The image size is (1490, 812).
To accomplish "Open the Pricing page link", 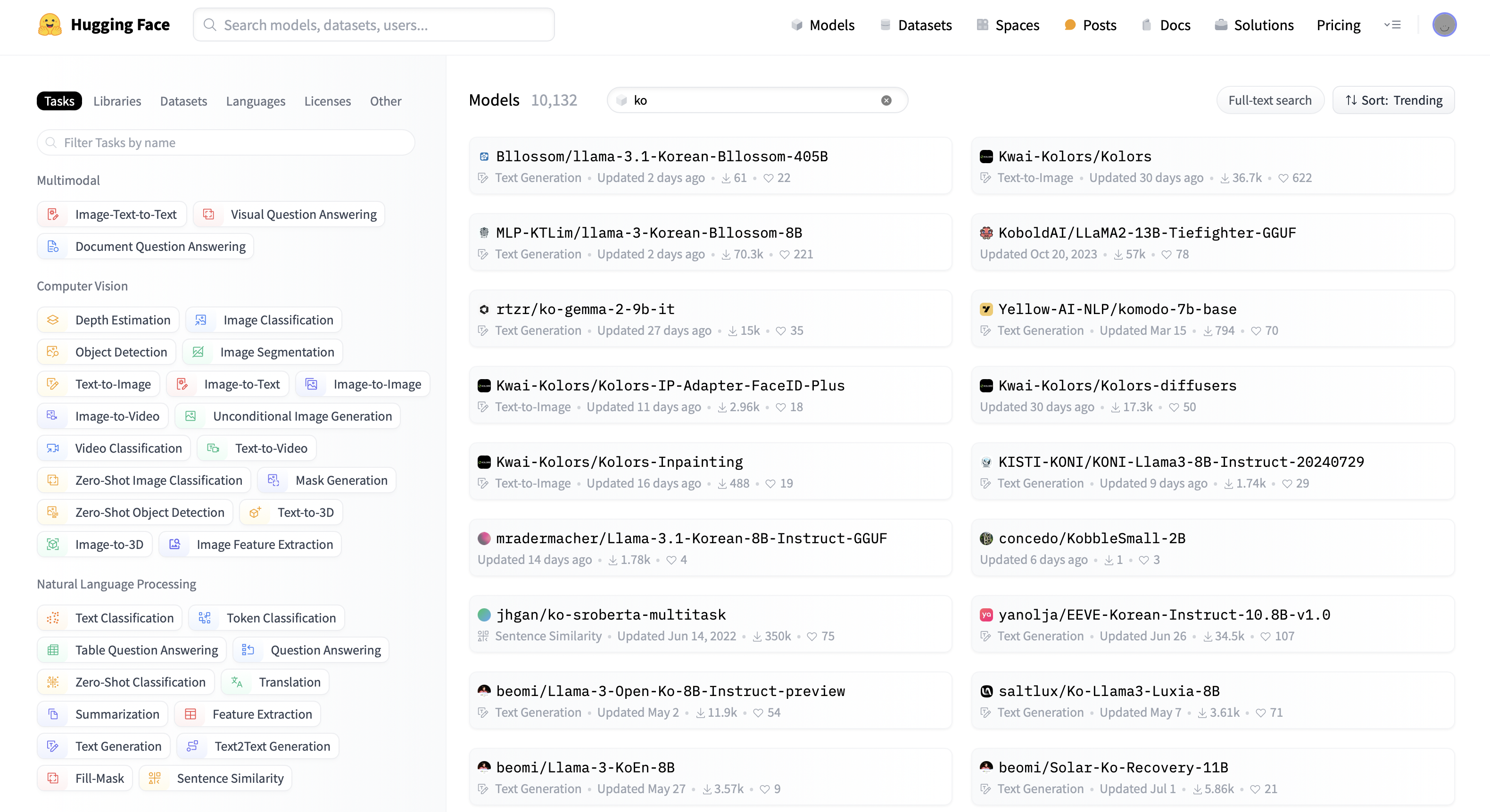I will pyautogui.click(x=1338, y=25).
